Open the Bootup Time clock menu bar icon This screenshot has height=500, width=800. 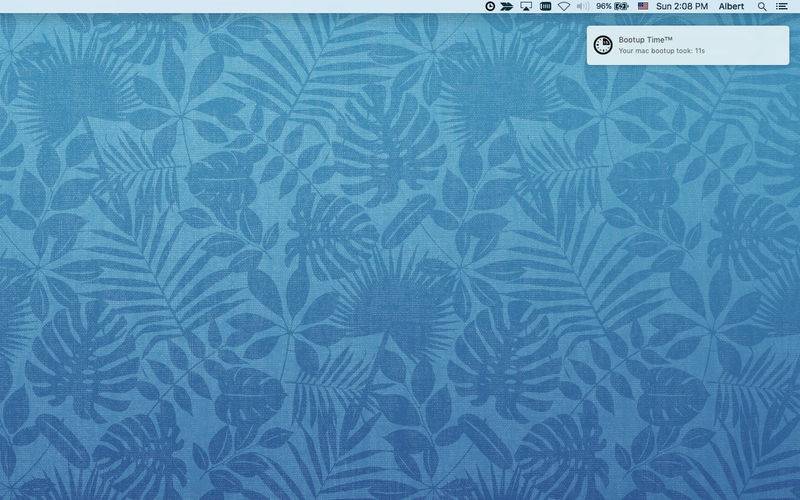tap(490, 6)
